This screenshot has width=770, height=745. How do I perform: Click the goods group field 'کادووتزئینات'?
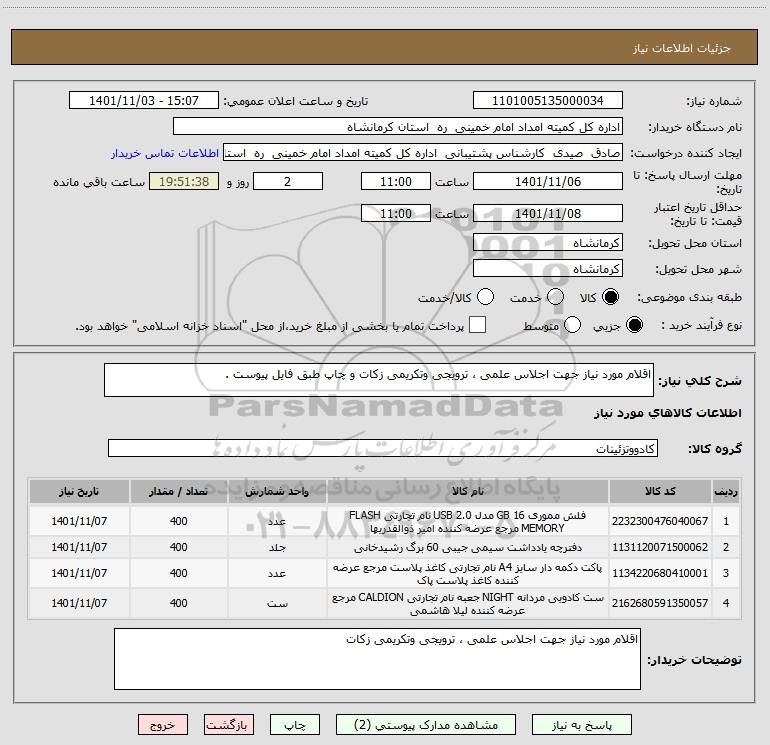pos(383,448)
